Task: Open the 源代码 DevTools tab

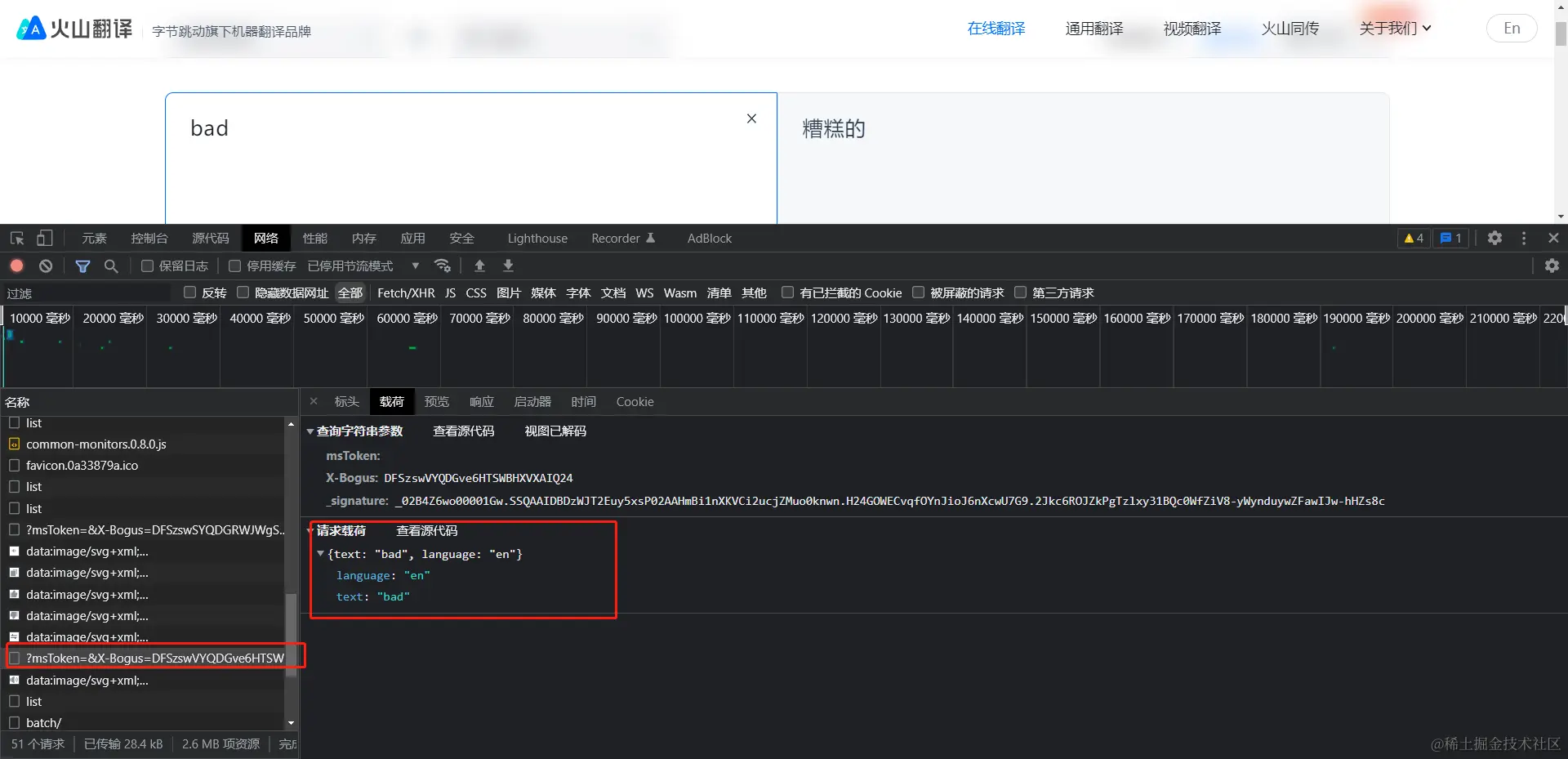Action: click(211, 239)
